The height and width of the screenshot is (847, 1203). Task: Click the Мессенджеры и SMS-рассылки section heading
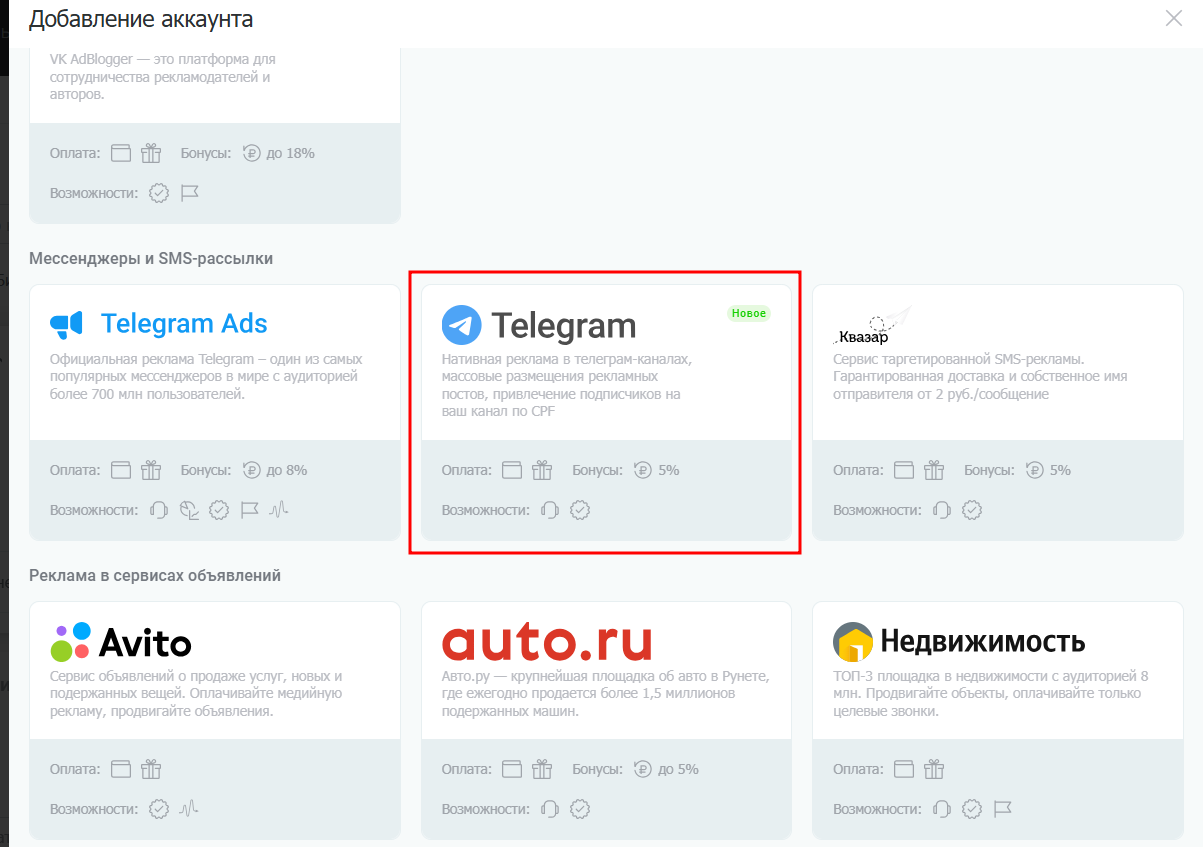(151, 259)
